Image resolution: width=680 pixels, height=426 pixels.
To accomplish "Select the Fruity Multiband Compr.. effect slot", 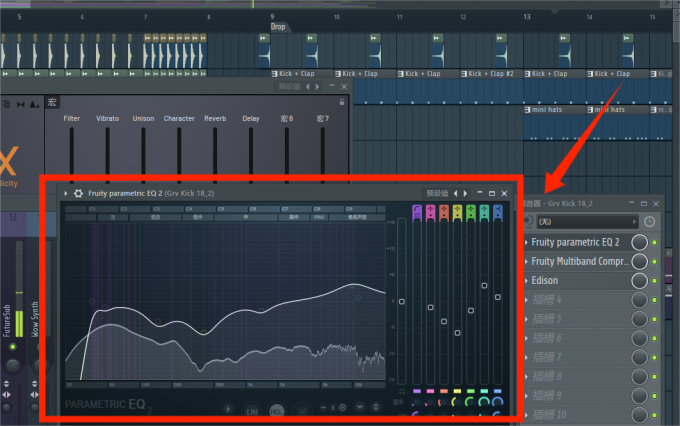I will click(579, 262).
